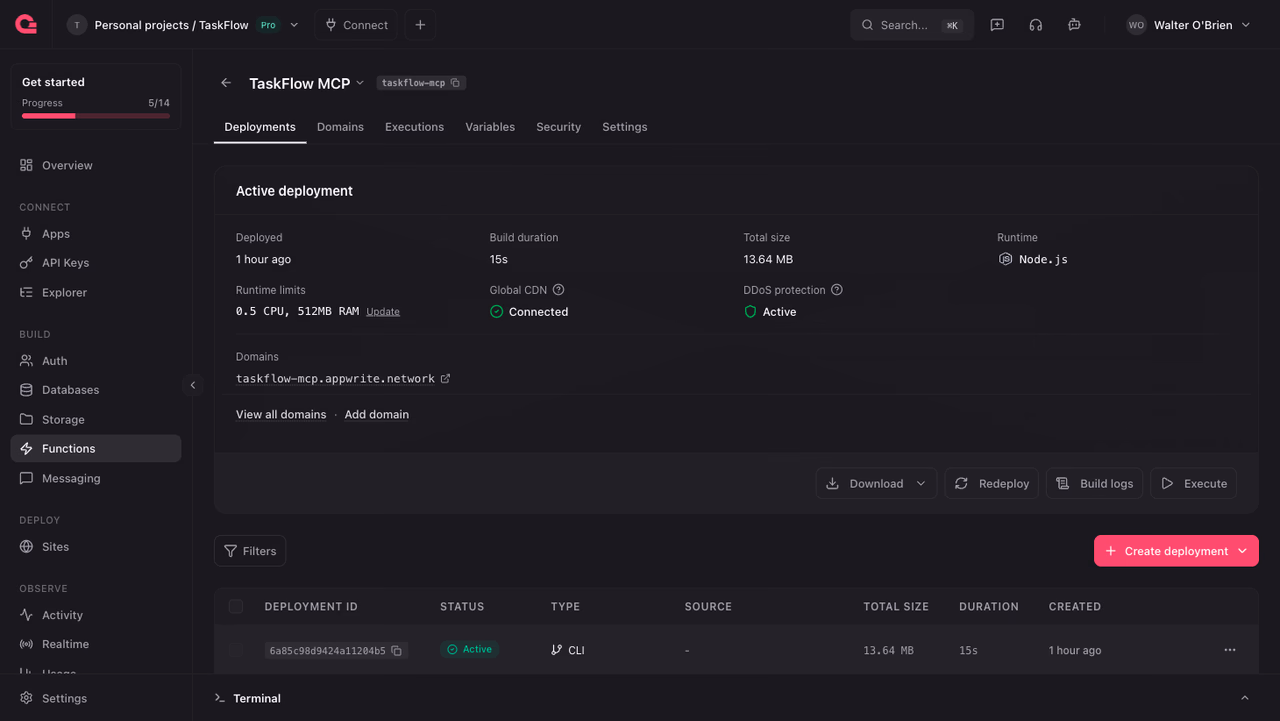Switch to the Deployments tab
The height and width of the screenshot is (721, 1280).
[260, 127]
